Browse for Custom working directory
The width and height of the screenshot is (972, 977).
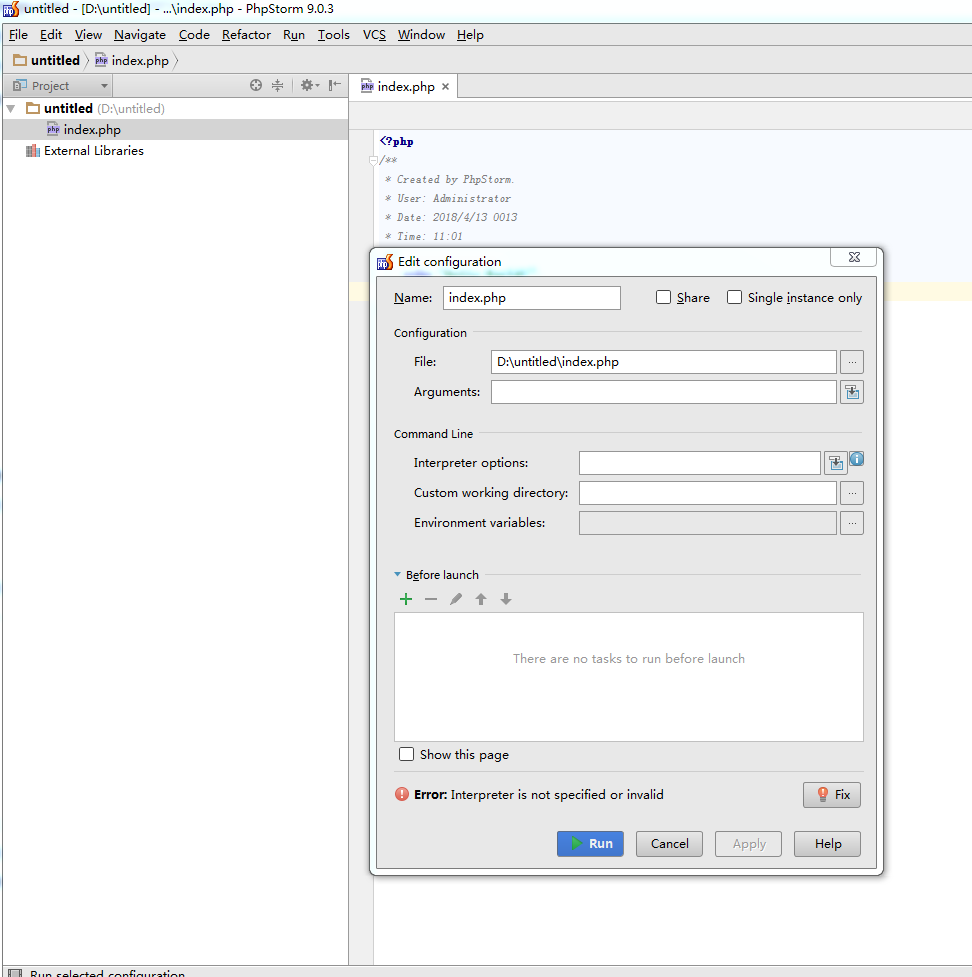coord(852,493)
